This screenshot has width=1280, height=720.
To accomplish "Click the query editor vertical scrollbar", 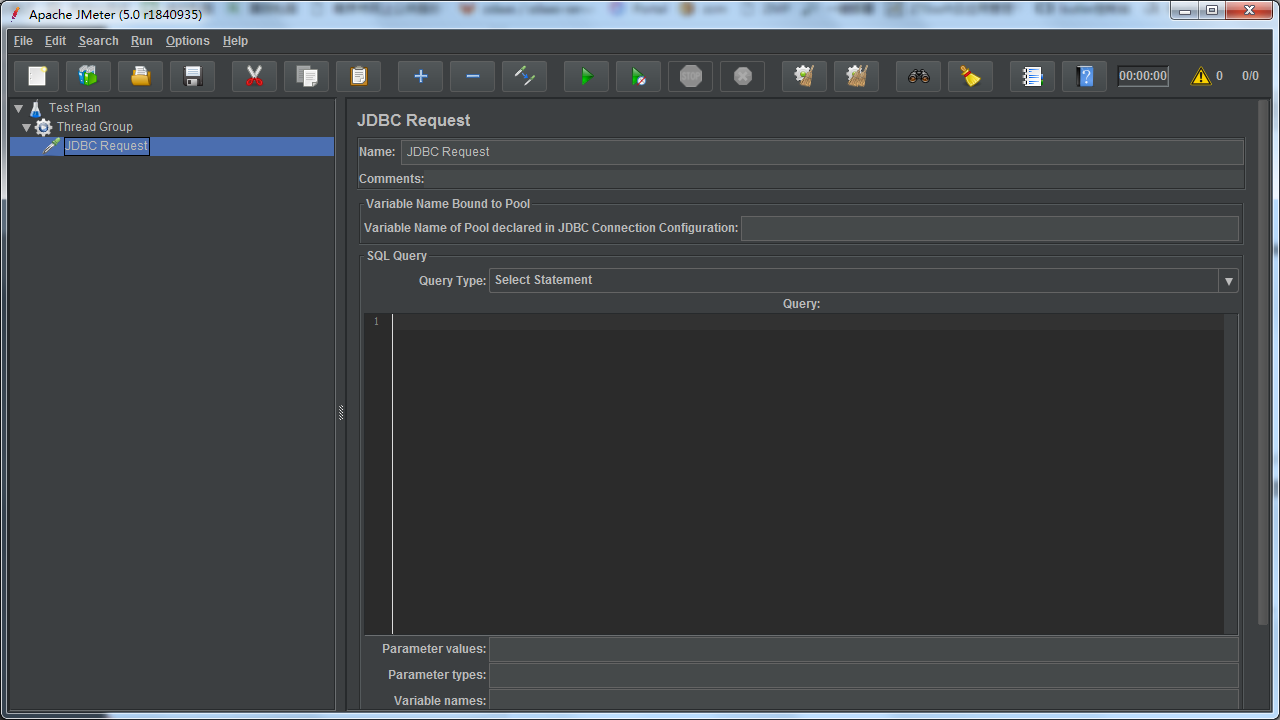I will [x=1231, y=474].
